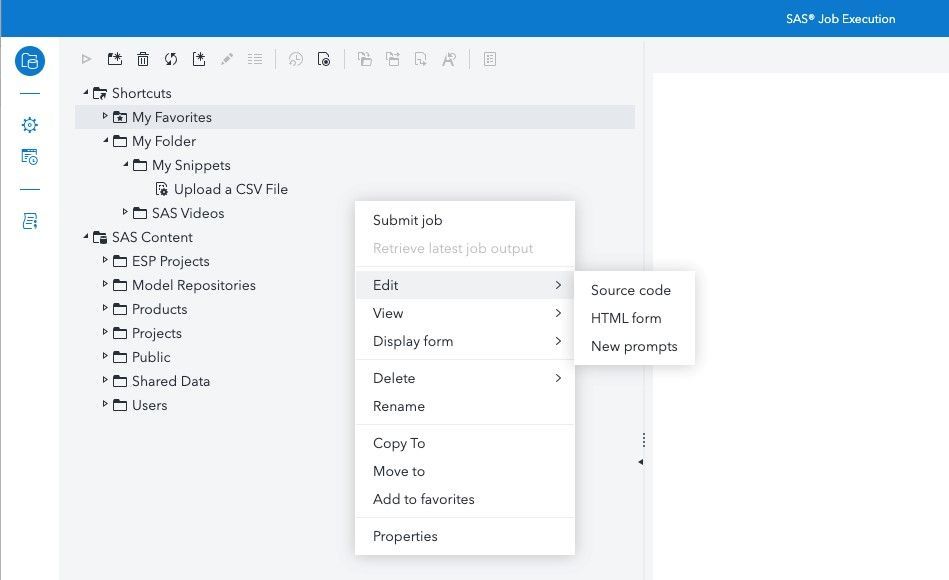Collapse the left pane with splitter arrow
Screen dimensions: 949x580
click(x=640, y=462)
